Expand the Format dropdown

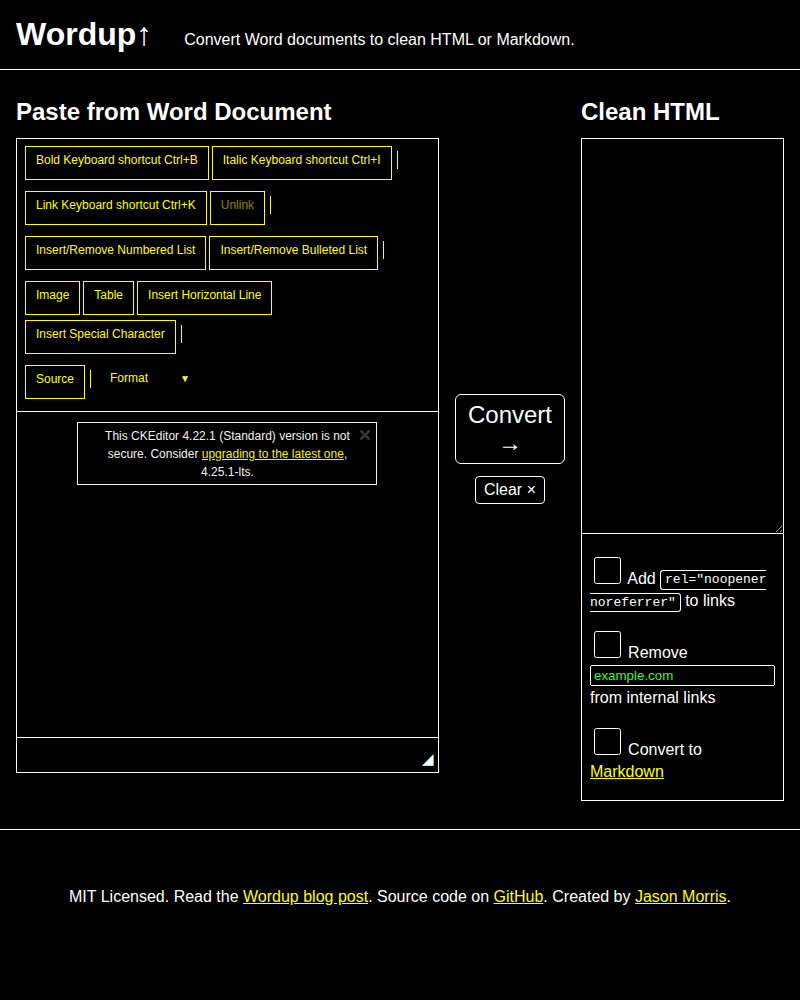point(148,379)
